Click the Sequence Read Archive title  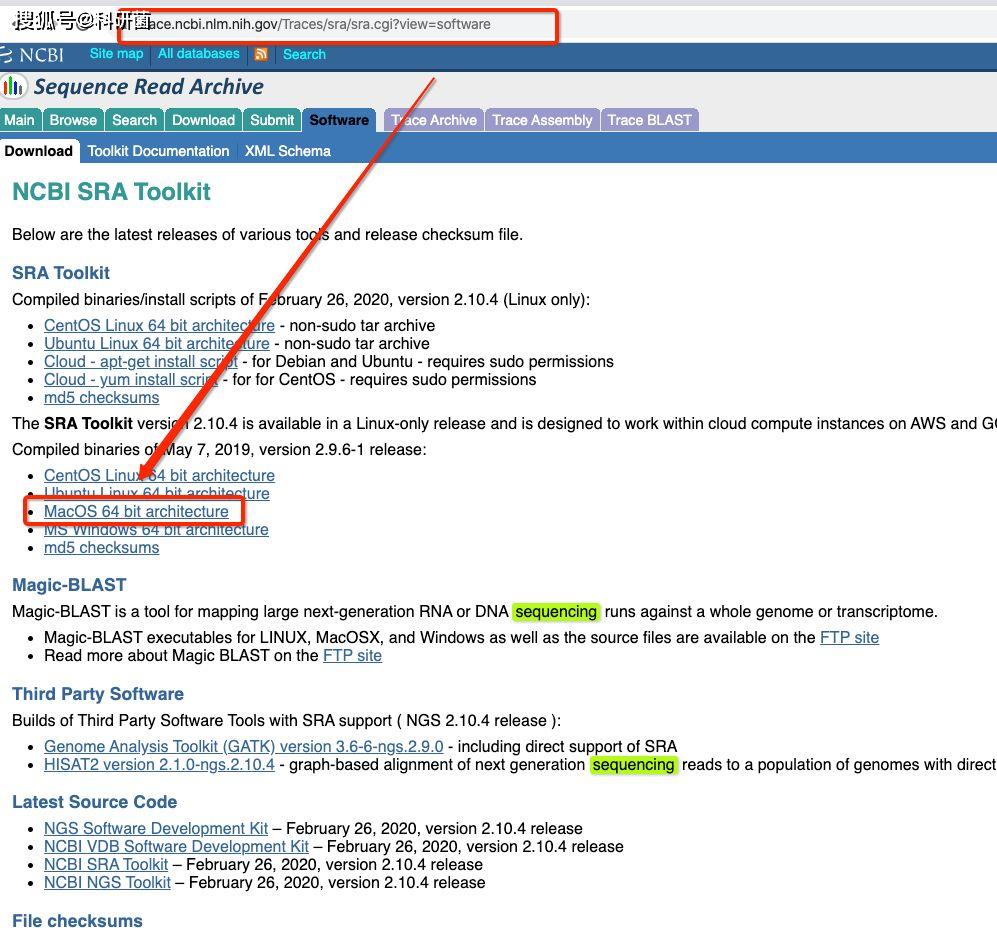(149, 86)
